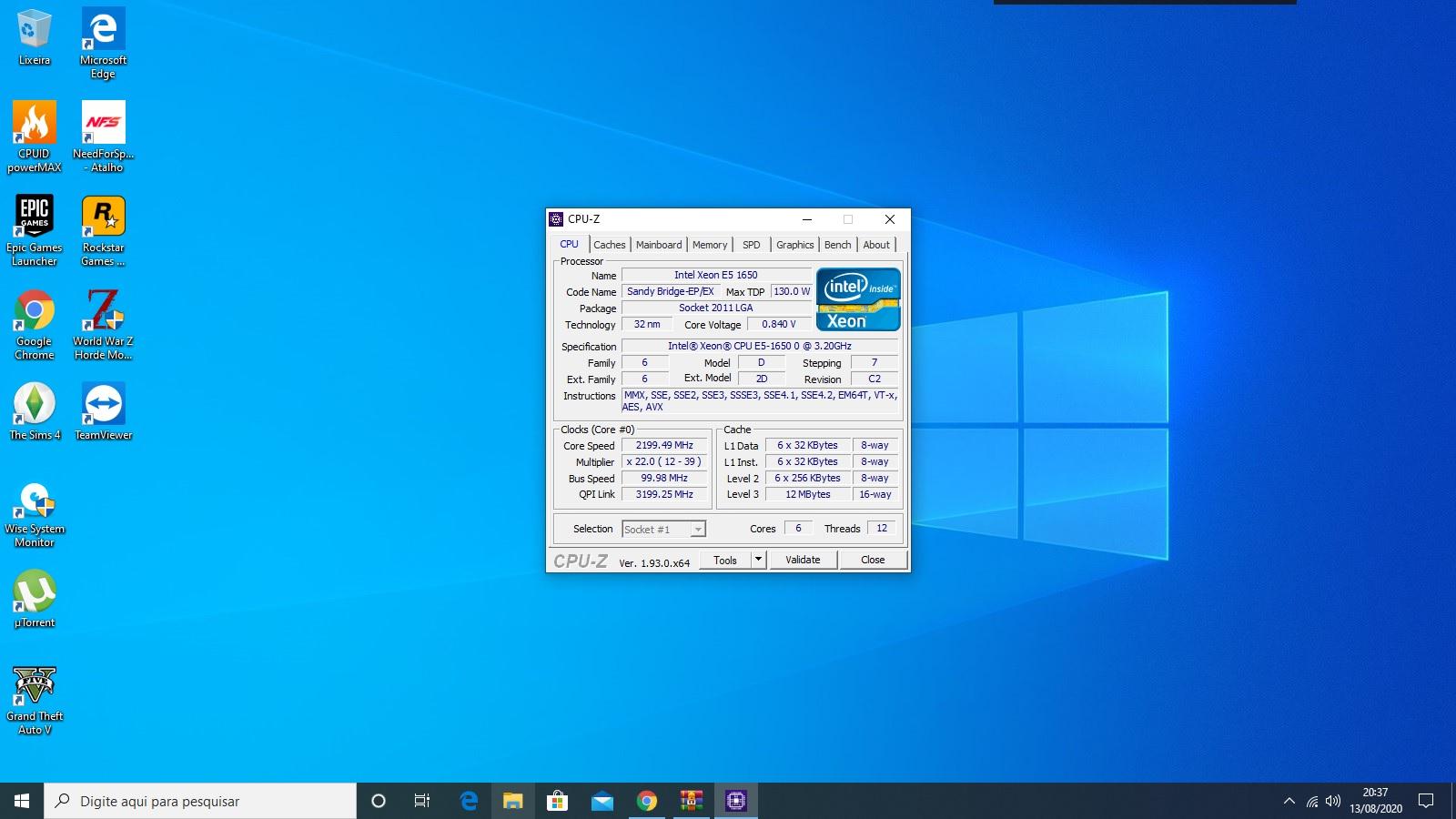
Task: Switch to the SPD tab
Action: (x=752, y=245)
